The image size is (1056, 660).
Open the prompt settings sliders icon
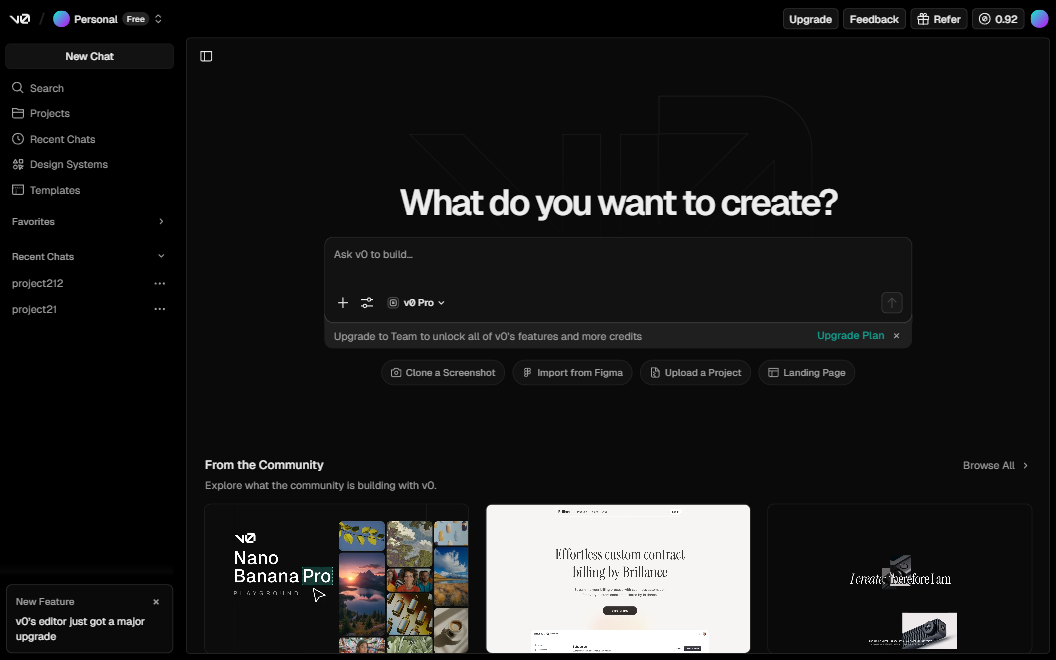pos(367,303)
